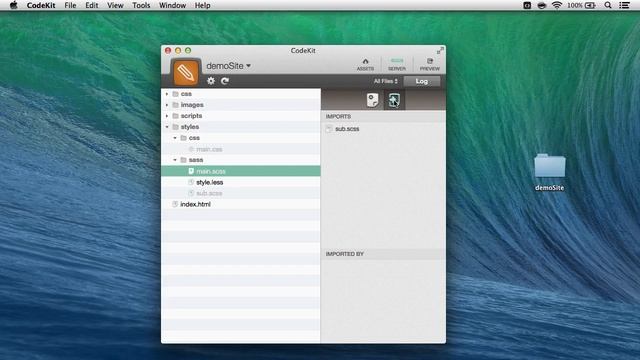
Task: Collapse the styles folder
Action: 167,127
